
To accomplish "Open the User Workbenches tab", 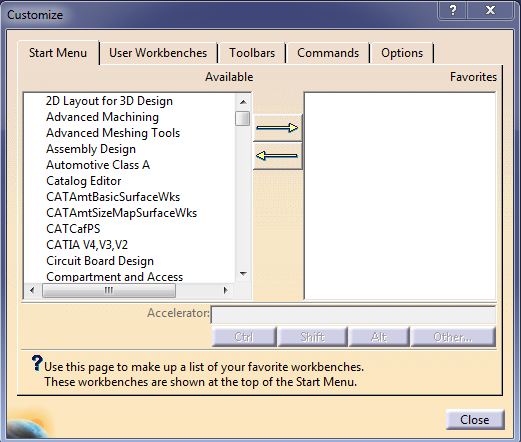I will tap(158, 53).
